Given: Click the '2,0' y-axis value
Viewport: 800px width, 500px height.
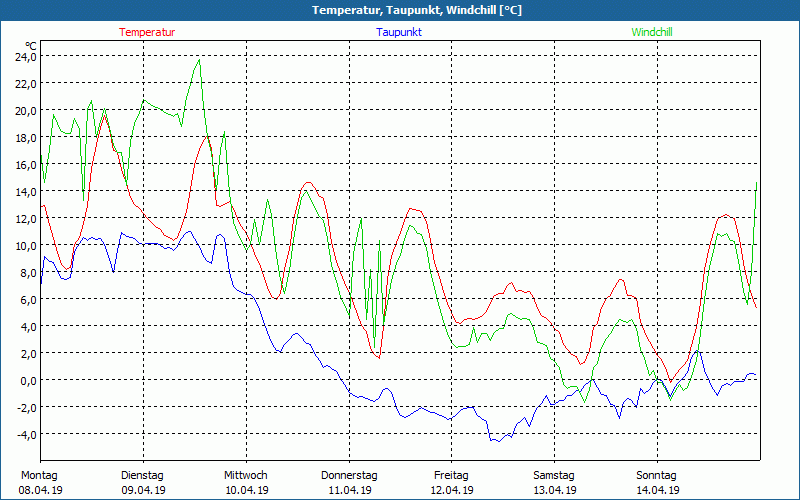Looking at the screenshot, I should click(x=28, y=354).
